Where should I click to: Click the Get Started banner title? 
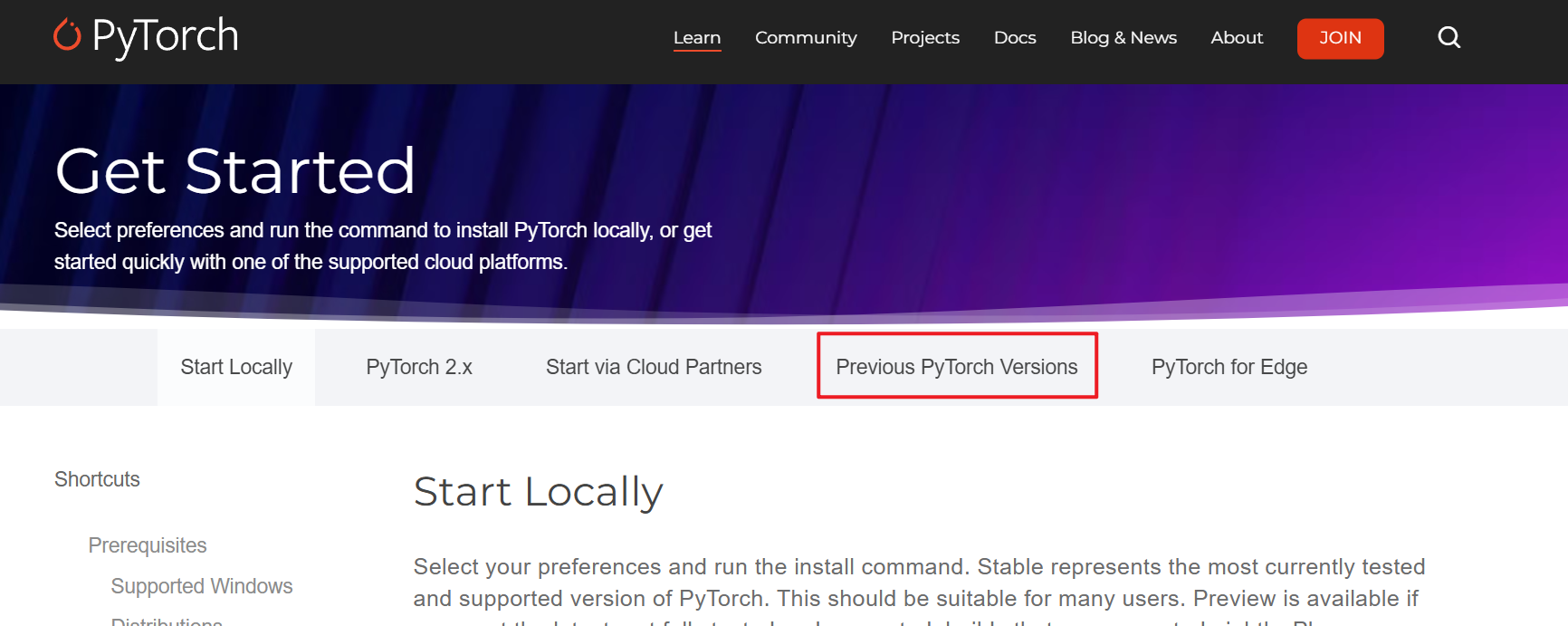click(x=235, y=170)
